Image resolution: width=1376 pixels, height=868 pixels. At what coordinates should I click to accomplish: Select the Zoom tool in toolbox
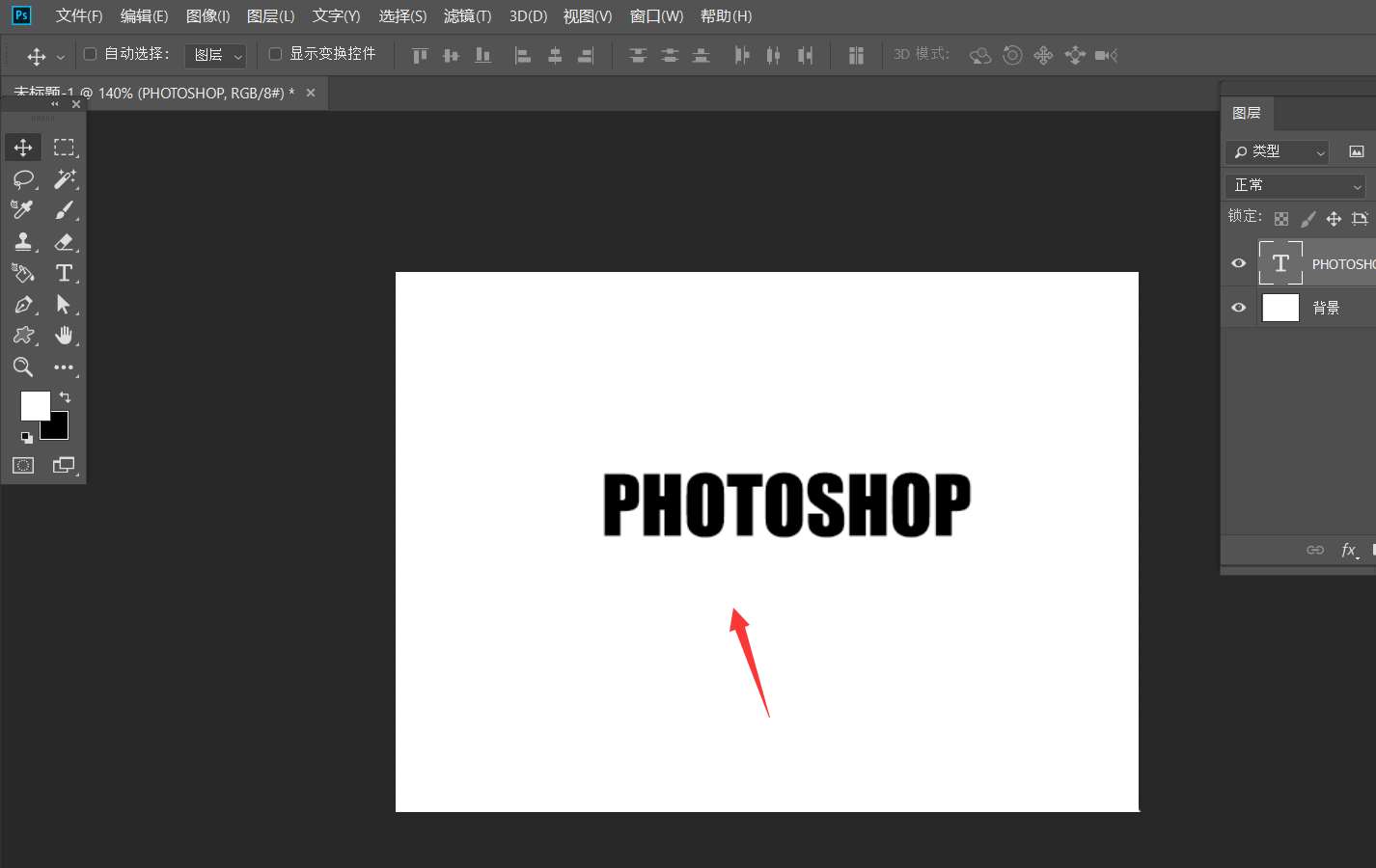point(23,366)
